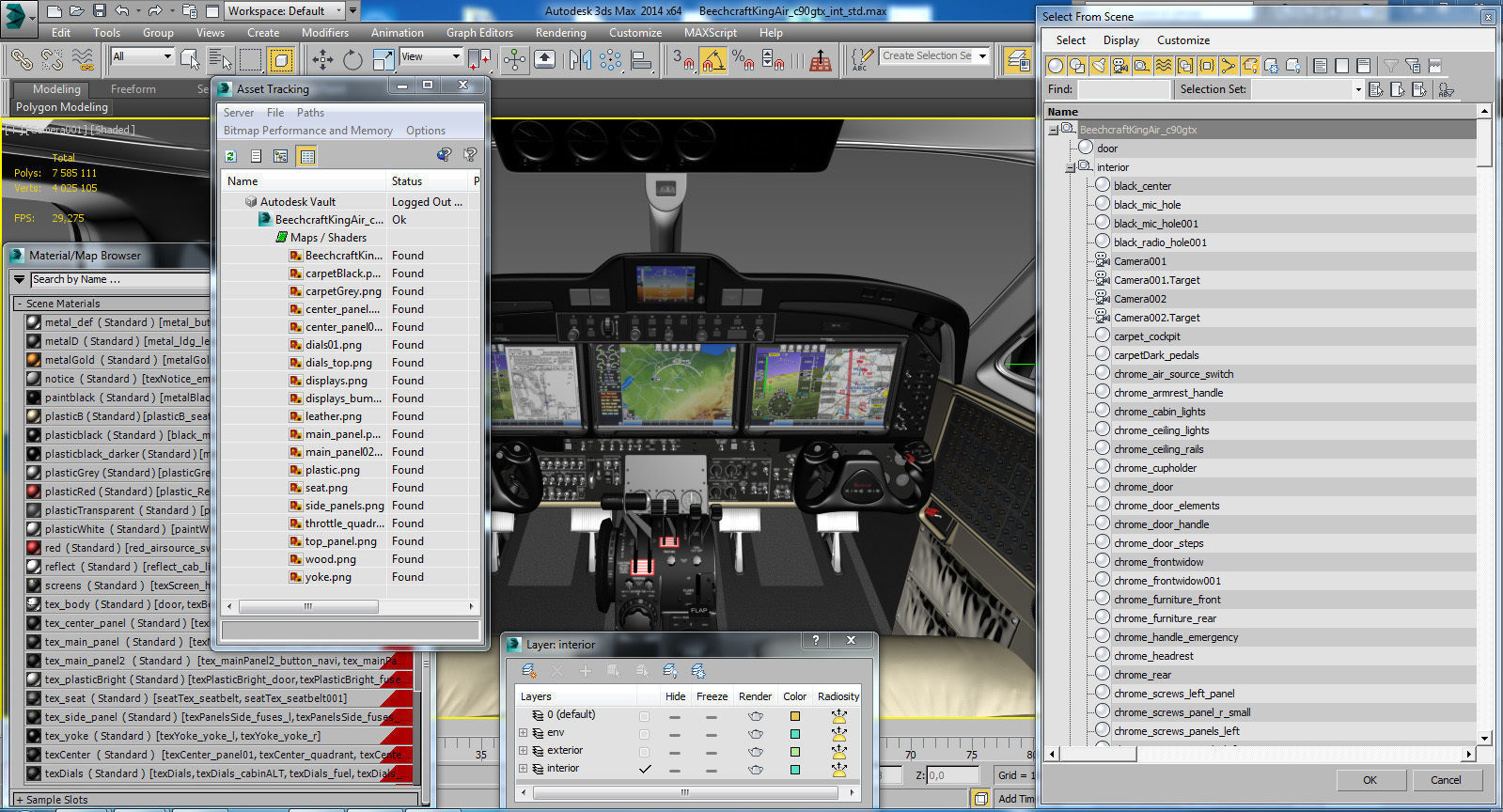Toggle Hide for the env layer

tap(675, 733)
